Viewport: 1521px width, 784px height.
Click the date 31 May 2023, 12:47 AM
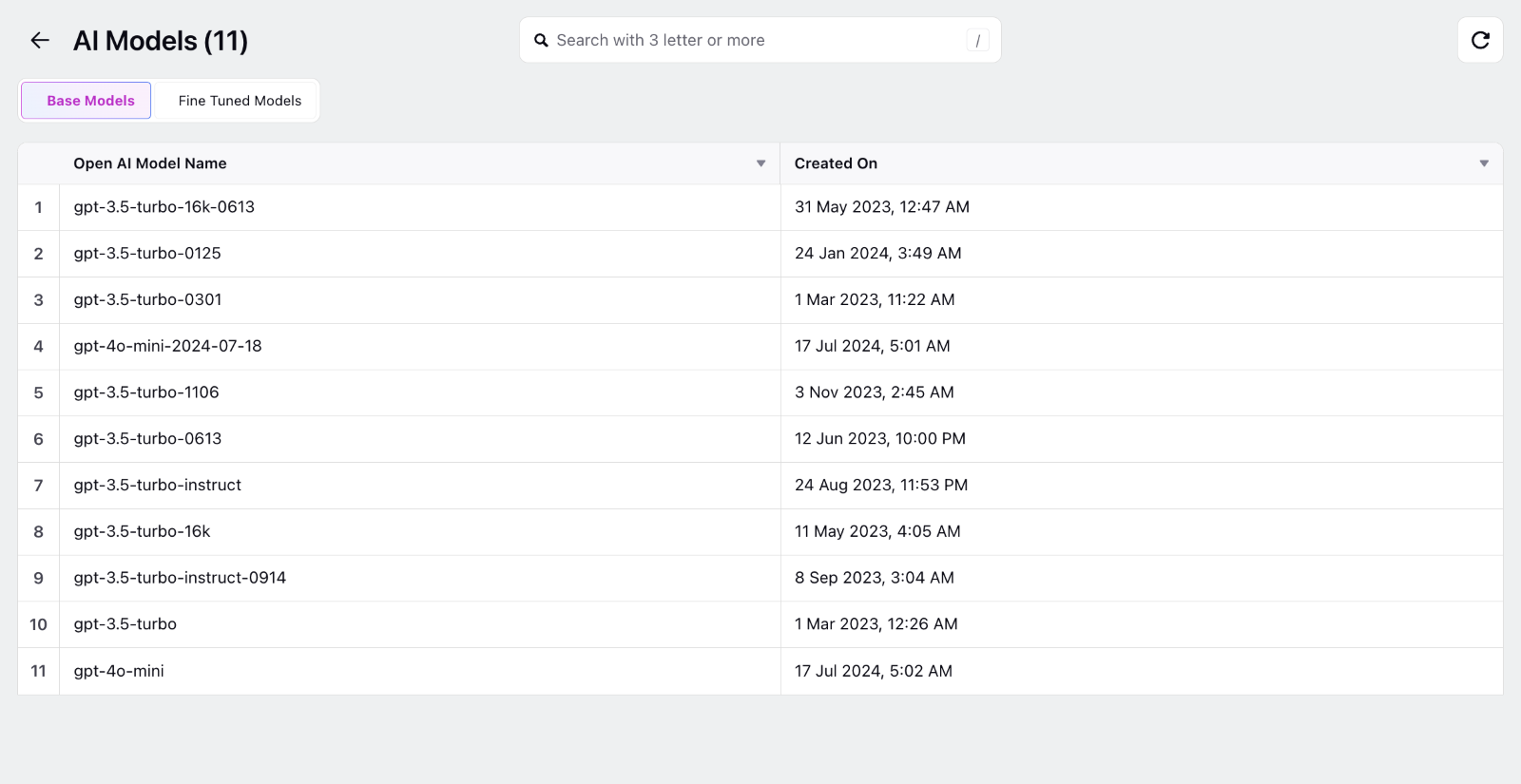pyautogui.click(x=882, y=207)
